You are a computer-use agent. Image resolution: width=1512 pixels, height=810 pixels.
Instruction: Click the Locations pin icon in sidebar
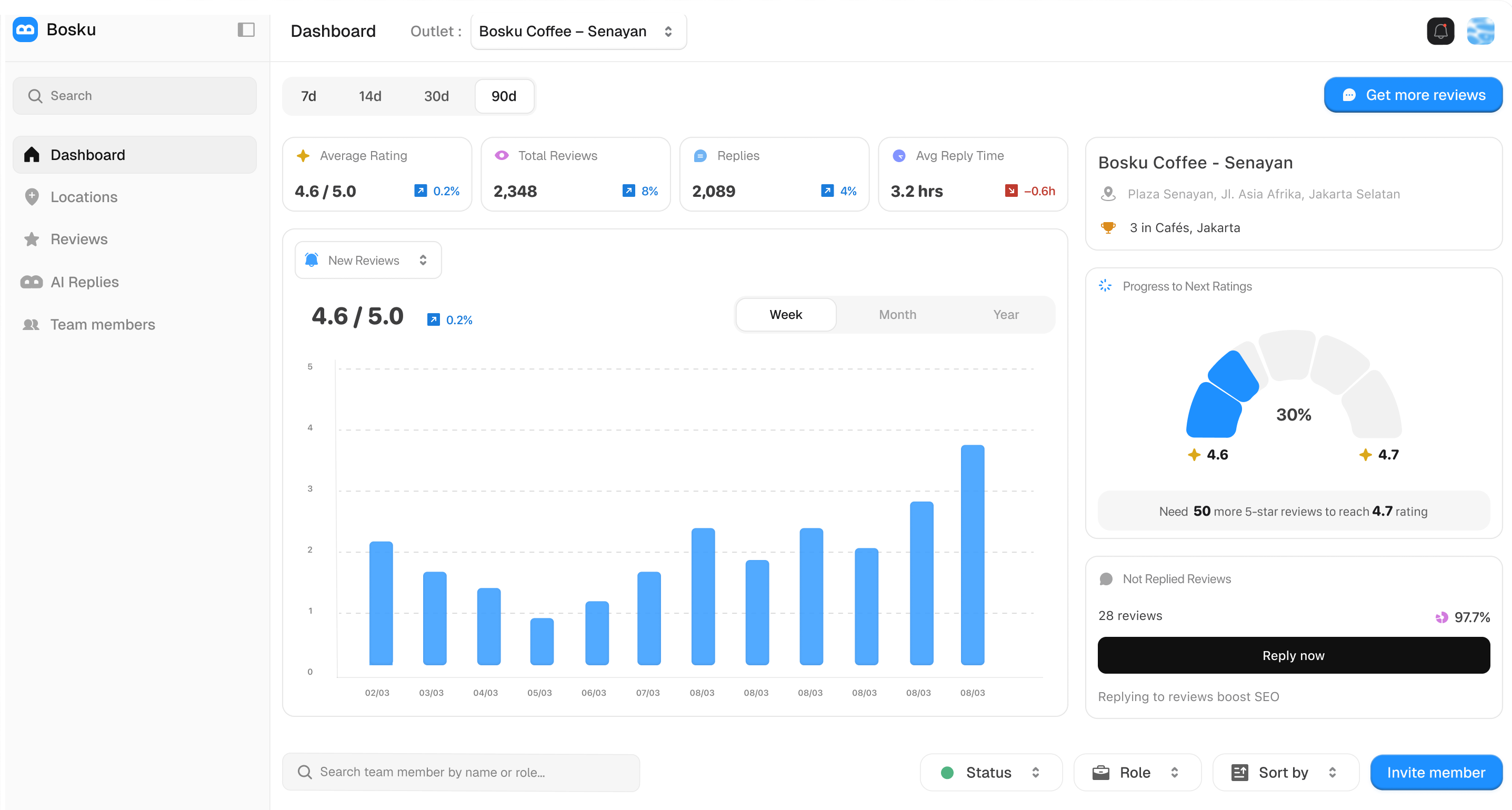click(32, 197)
